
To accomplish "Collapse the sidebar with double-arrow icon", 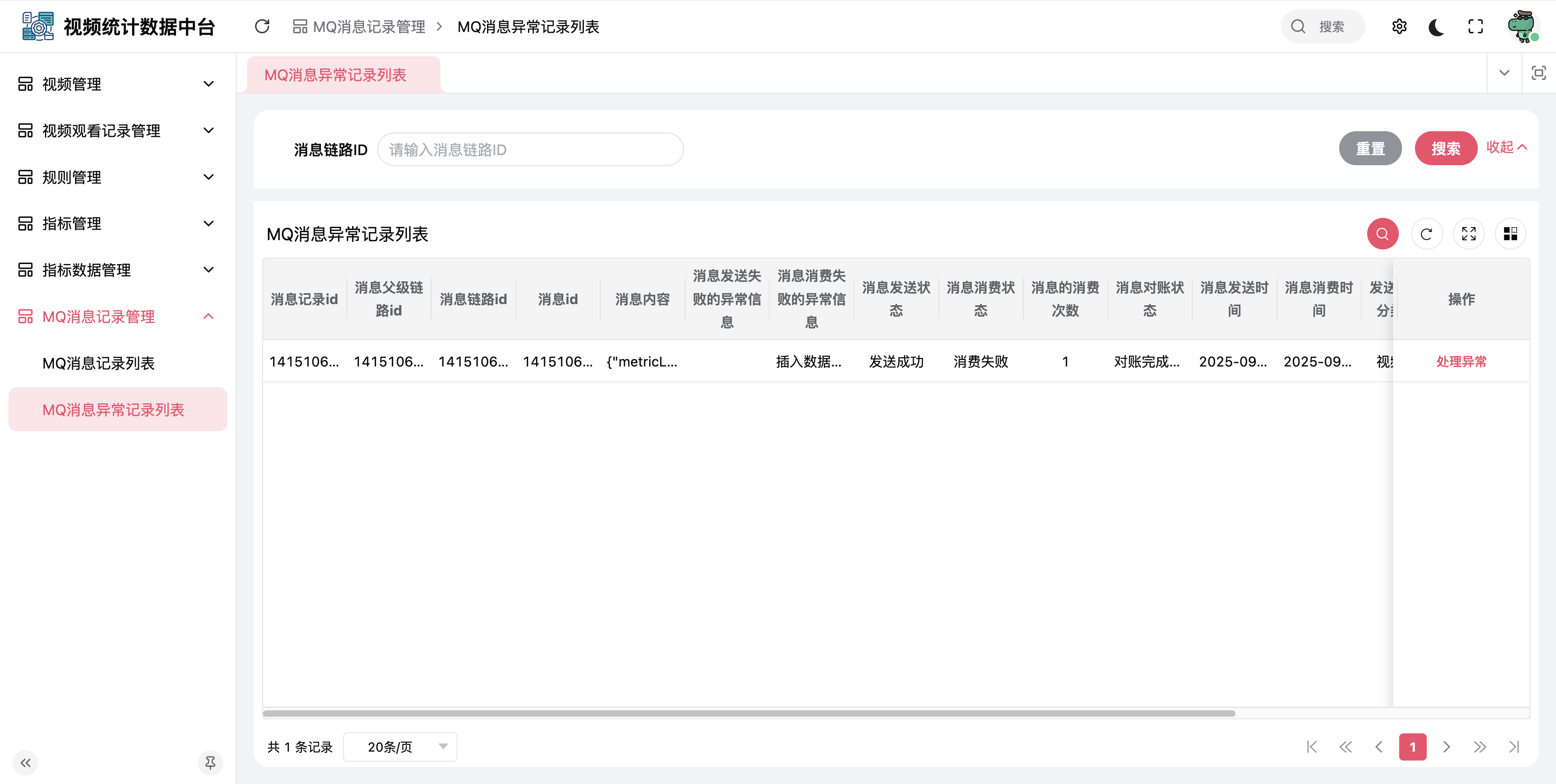I will pyautogui.click(x=26, y=763).
